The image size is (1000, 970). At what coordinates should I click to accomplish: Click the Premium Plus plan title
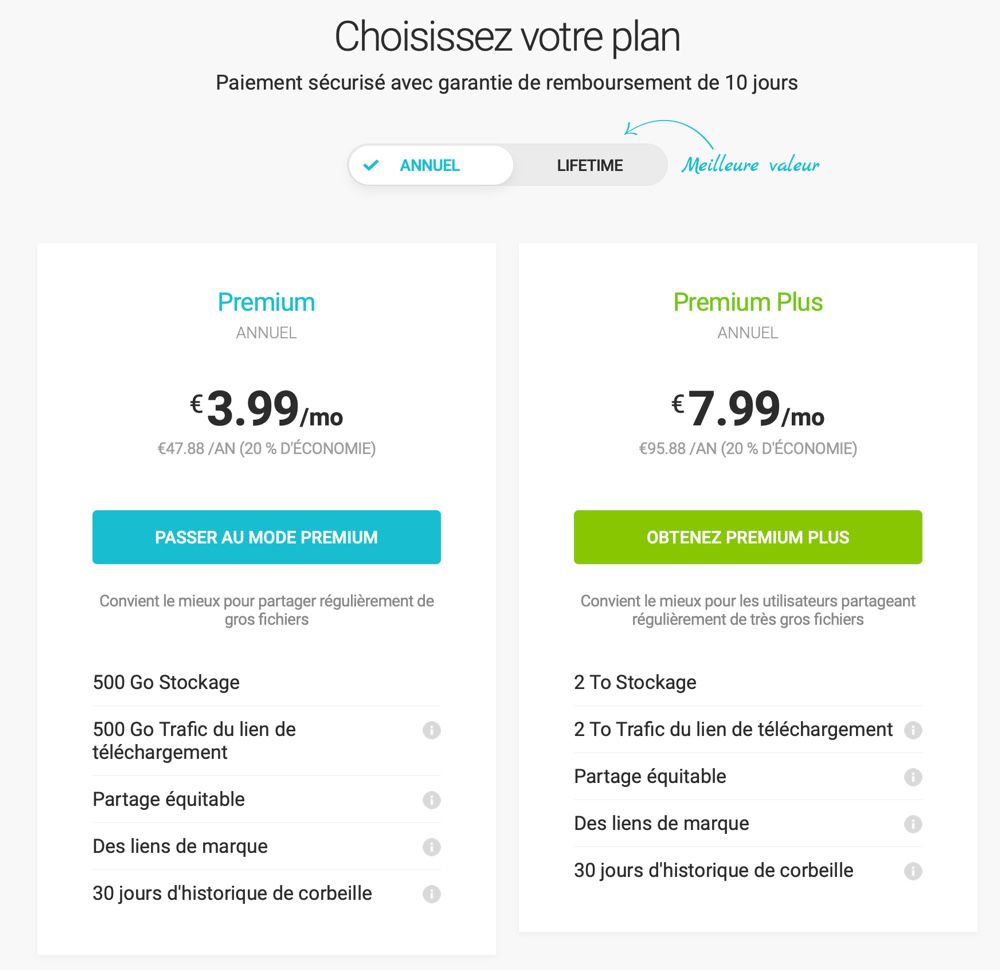(748, 302)
